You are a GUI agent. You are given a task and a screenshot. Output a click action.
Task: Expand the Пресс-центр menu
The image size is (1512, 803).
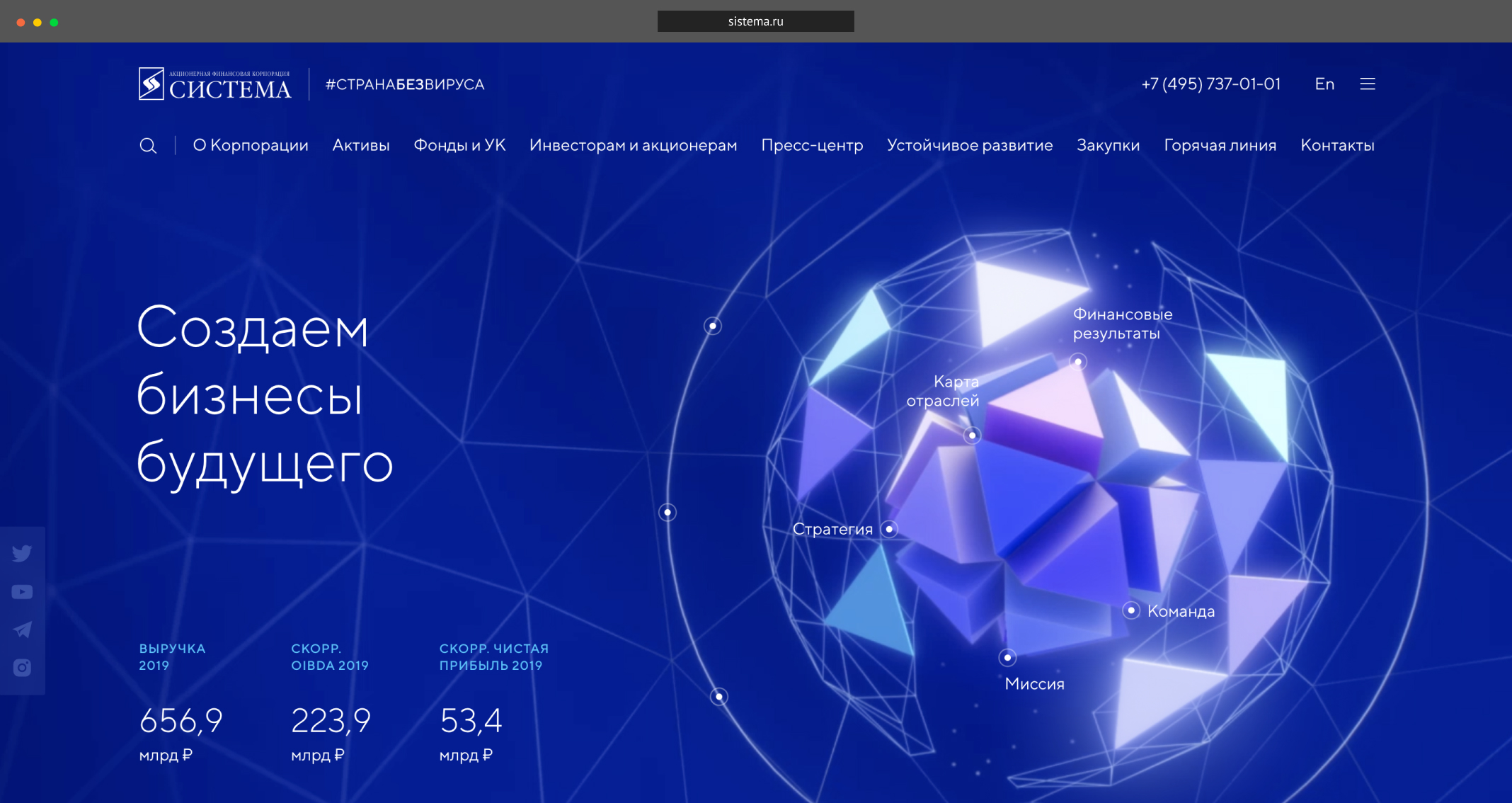pos(812,145)
